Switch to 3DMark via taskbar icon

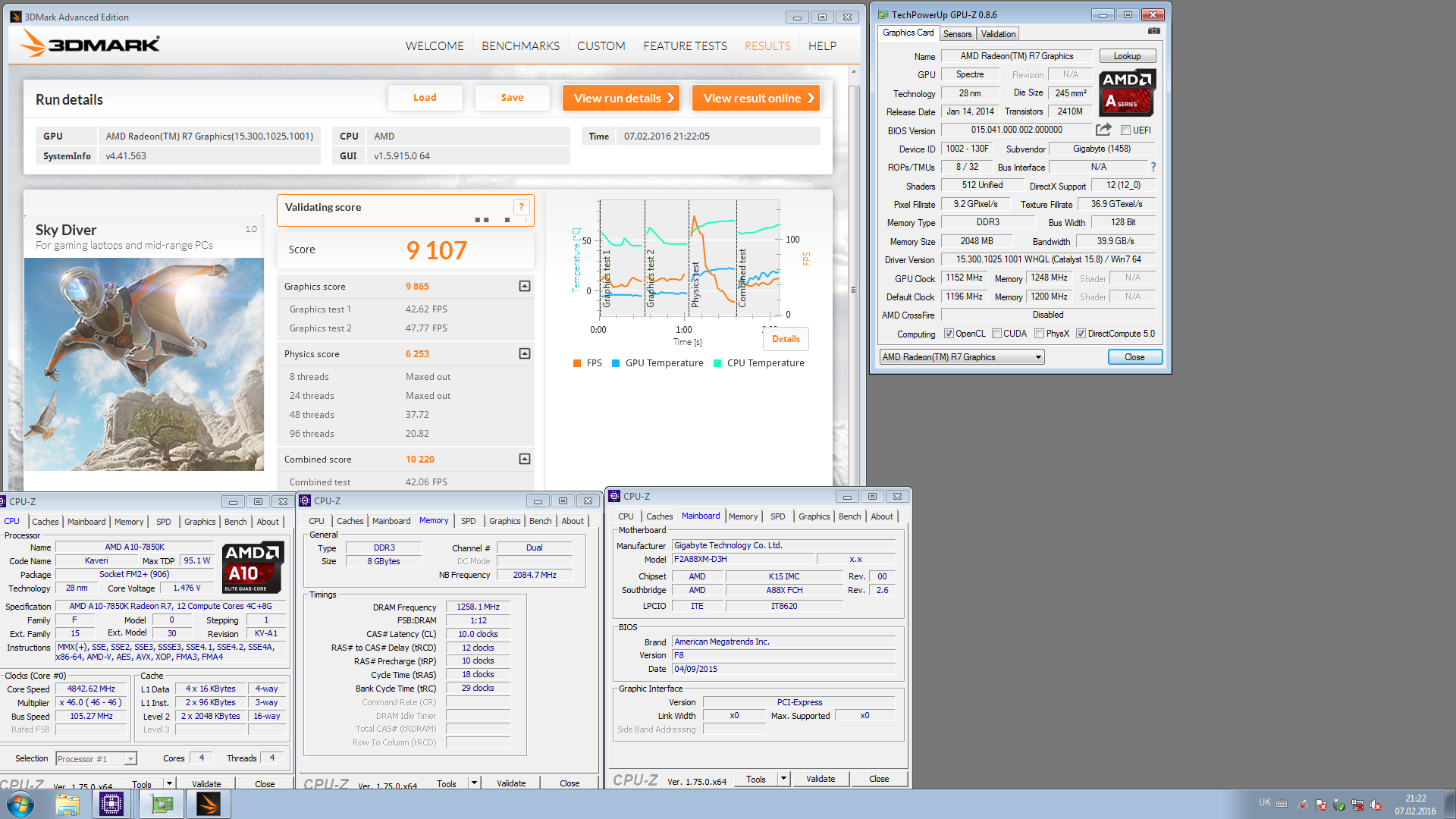point(208,804)
